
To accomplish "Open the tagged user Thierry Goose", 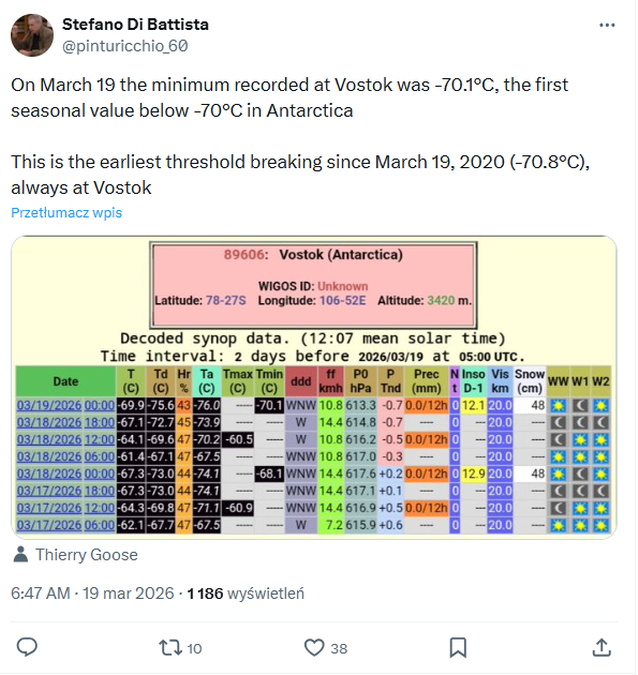I will tap(86, 555).
